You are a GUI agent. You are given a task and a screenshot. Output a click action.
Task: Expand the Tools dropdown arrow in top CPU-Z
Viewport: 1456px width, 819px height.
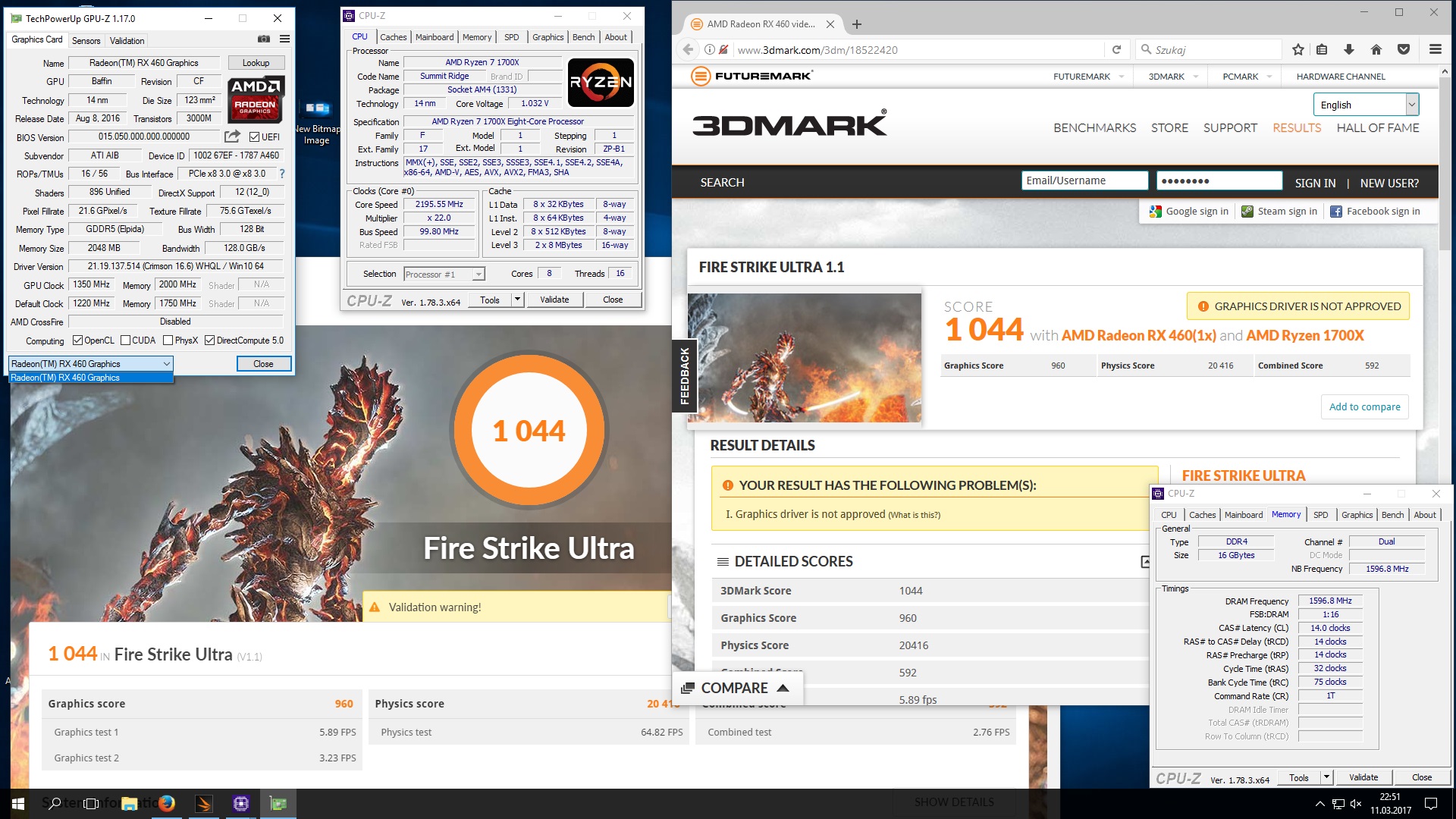pos(517,300)
